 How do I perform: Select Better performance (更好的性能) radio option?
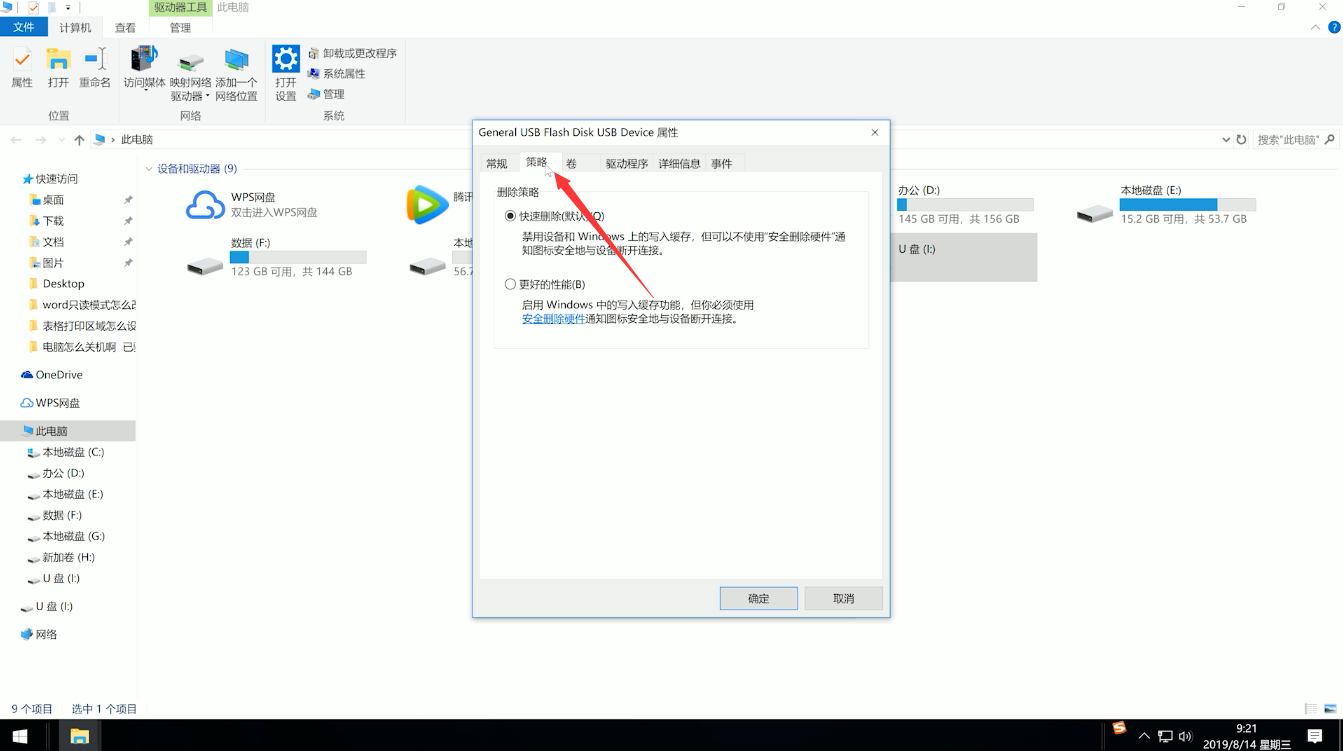511,285
